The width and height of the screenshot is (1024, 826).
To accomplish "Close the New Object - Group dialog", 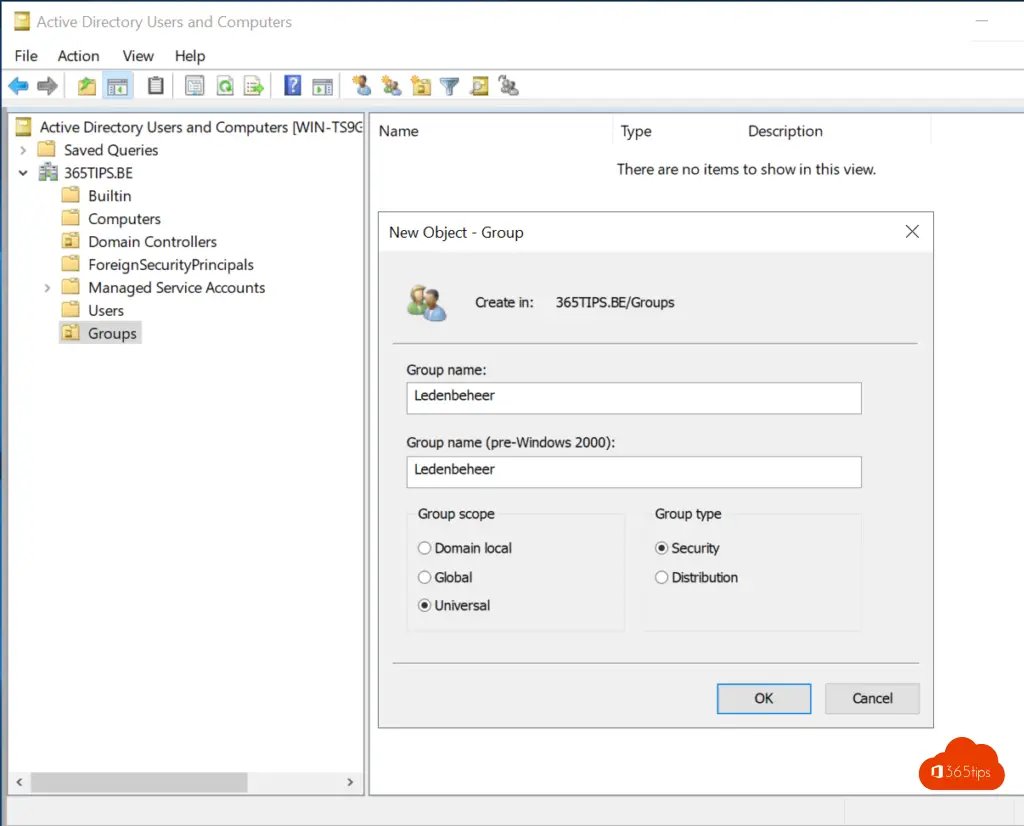I will [912, 232].
